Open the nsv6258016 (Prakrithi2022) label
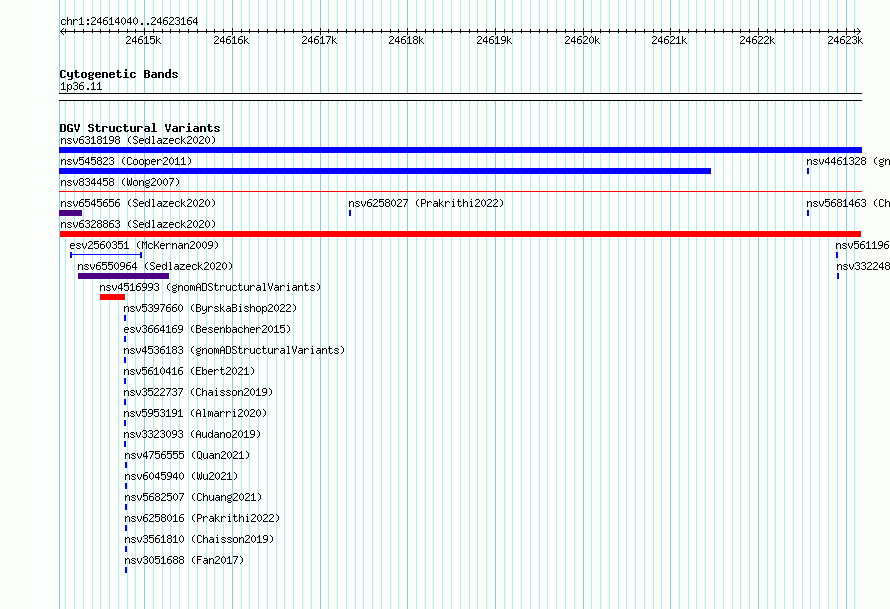Viewport: 890px width, 609px height. pyautogui.click(x=202, y=518)
